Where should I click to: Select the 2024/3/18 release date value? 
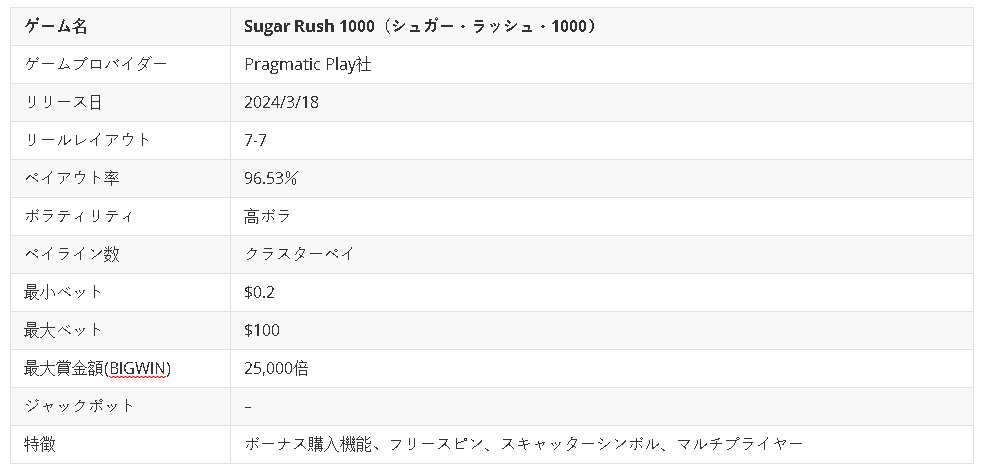281,103
